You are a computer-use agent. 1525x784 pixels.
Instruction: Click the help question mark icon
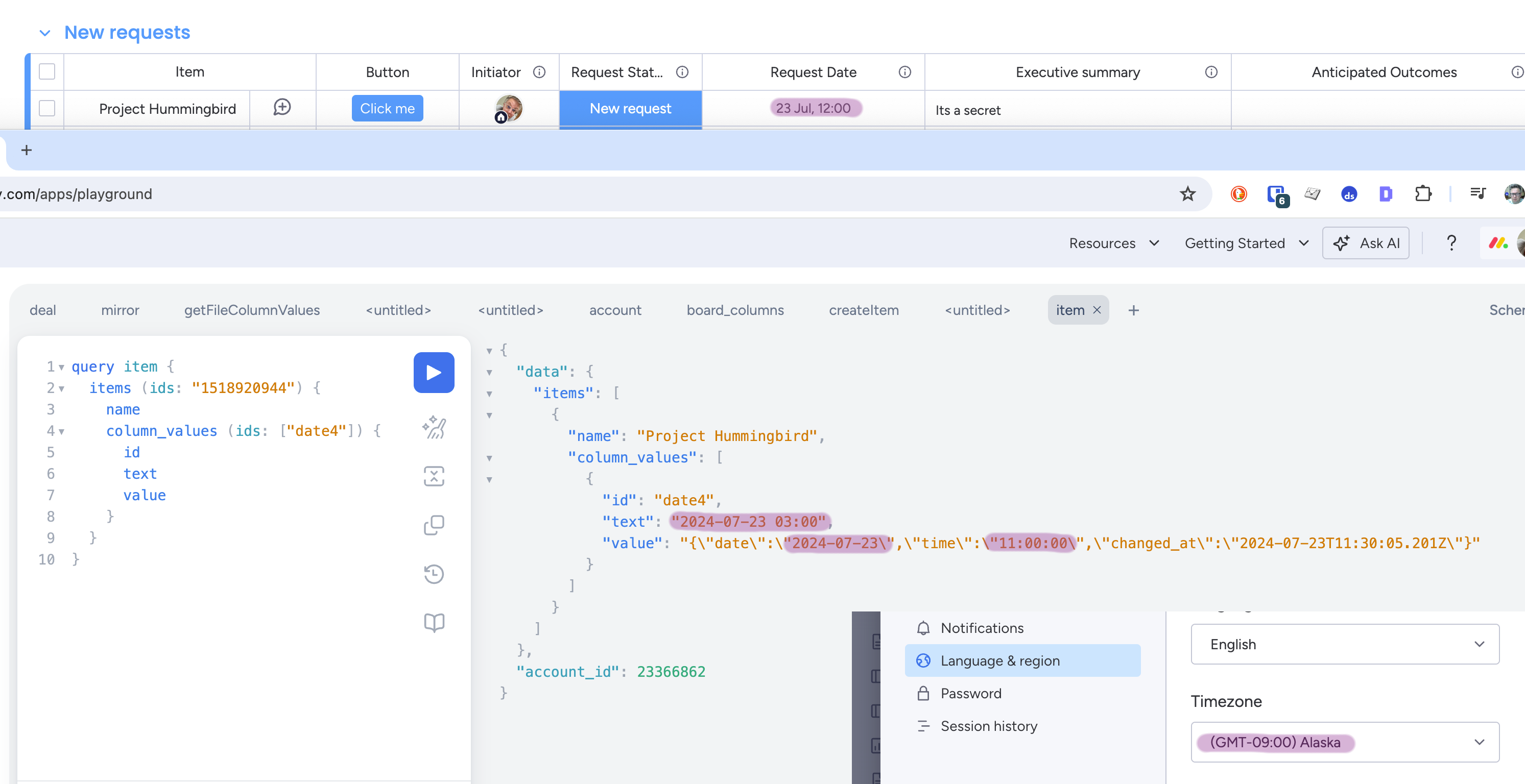click(1451, 242)
